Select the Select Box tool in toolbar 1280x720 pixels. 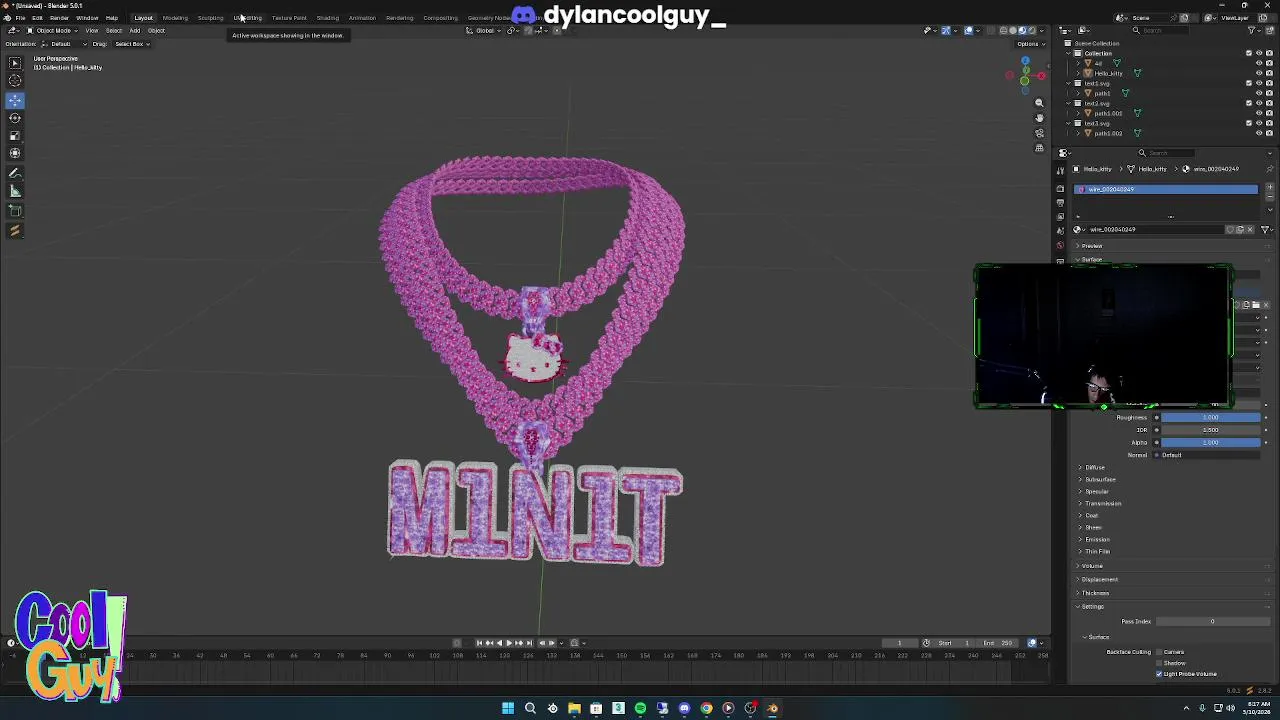pyautogui.click(x=15, y=63)
